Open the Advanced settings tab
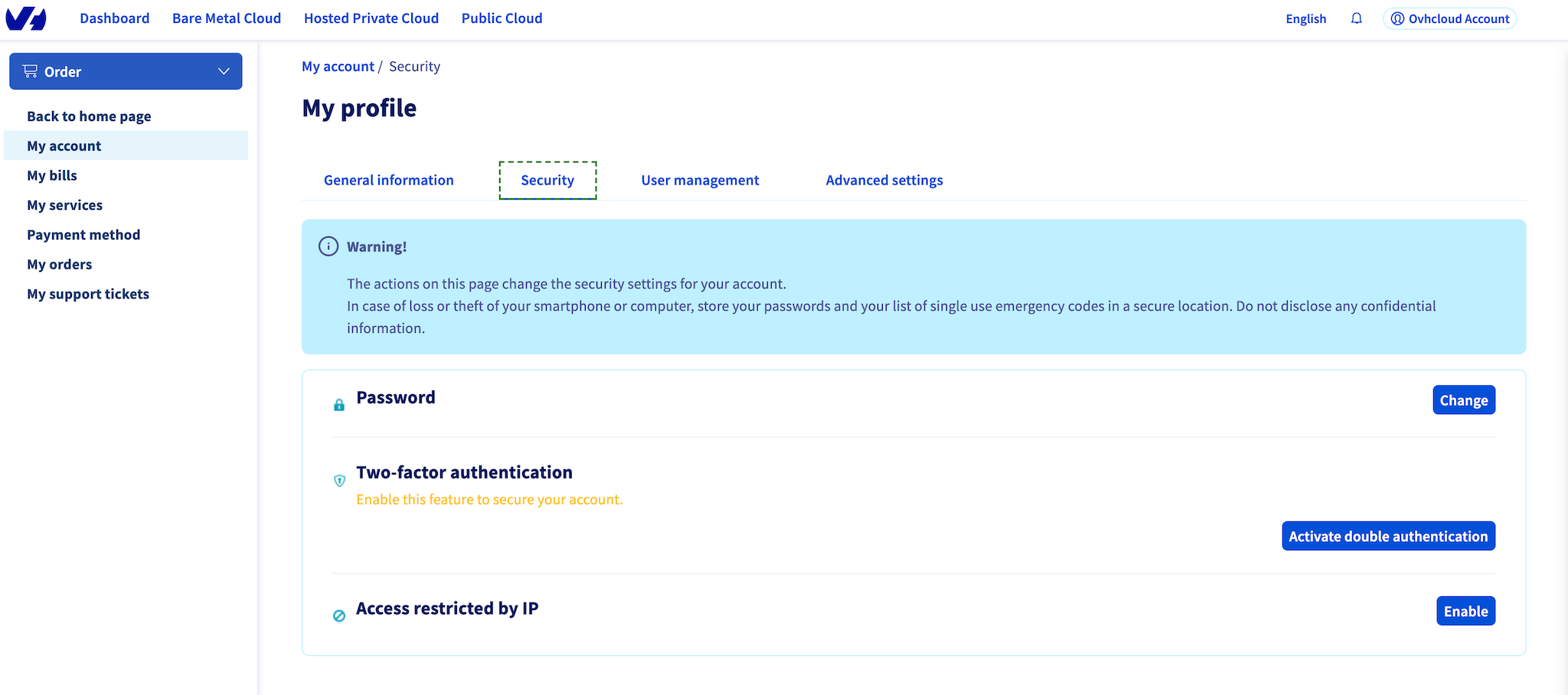The width and height of the screenshot is (1568, 695). tap(884, 180)
